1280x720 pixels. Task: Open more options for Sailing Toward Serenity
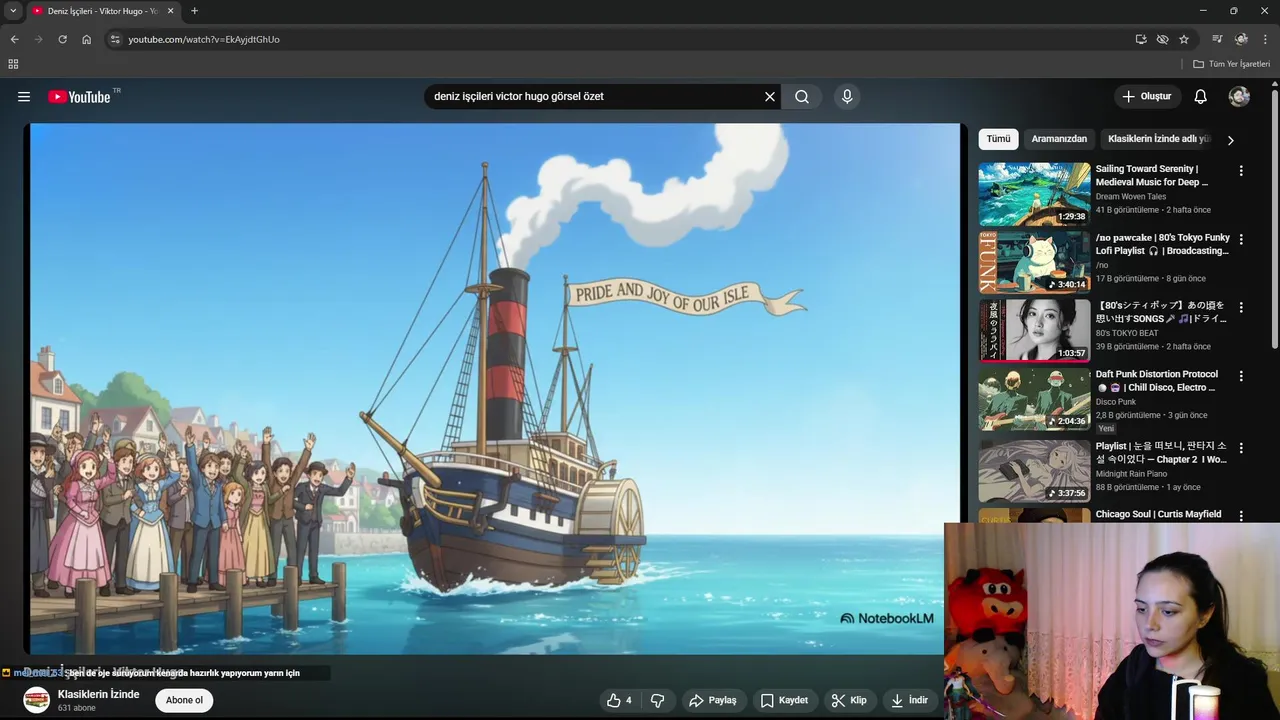click(x=1241, y=171)
